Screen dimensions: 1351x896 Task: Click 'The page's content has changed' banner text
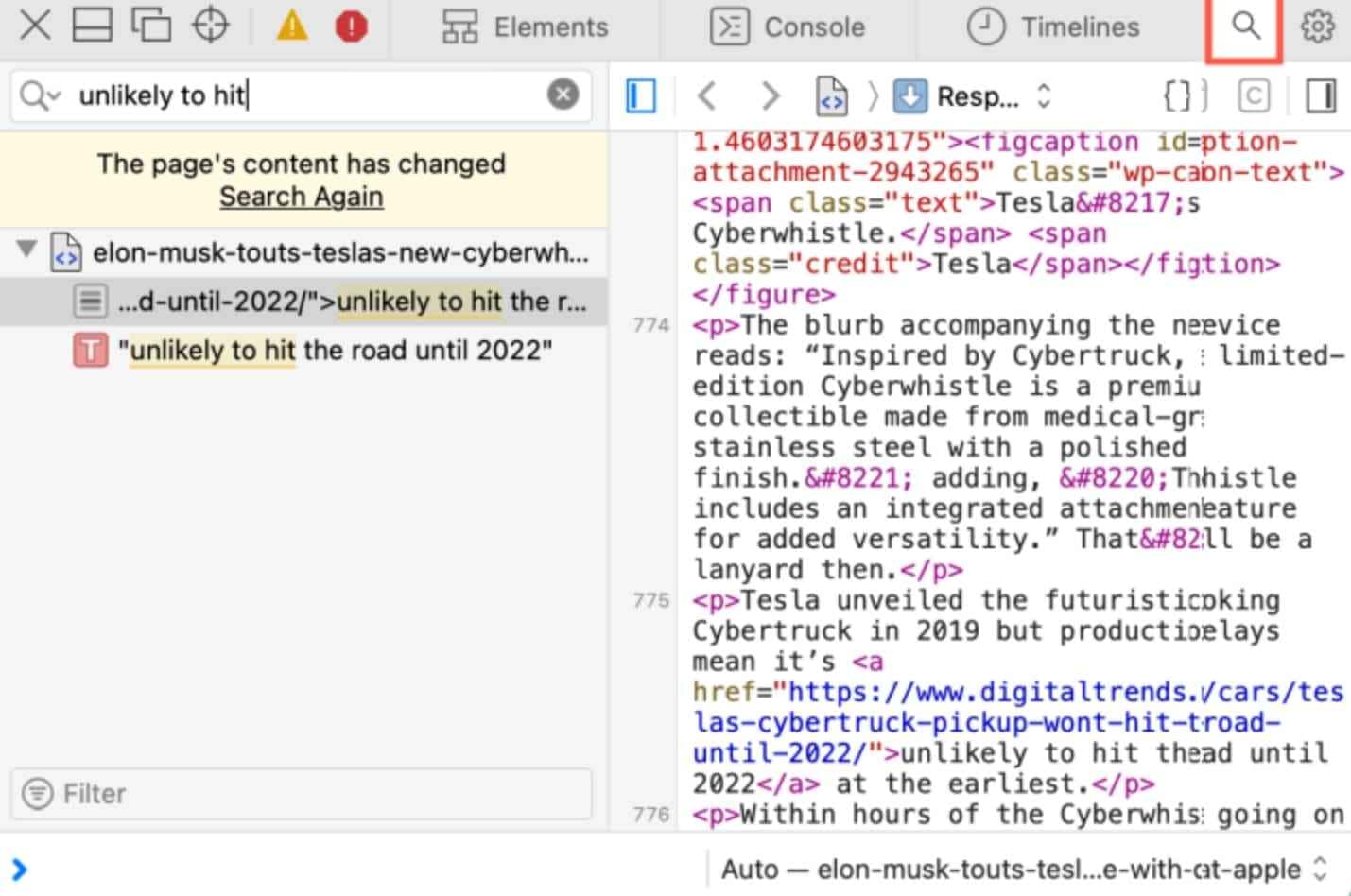tap(302, 164)
